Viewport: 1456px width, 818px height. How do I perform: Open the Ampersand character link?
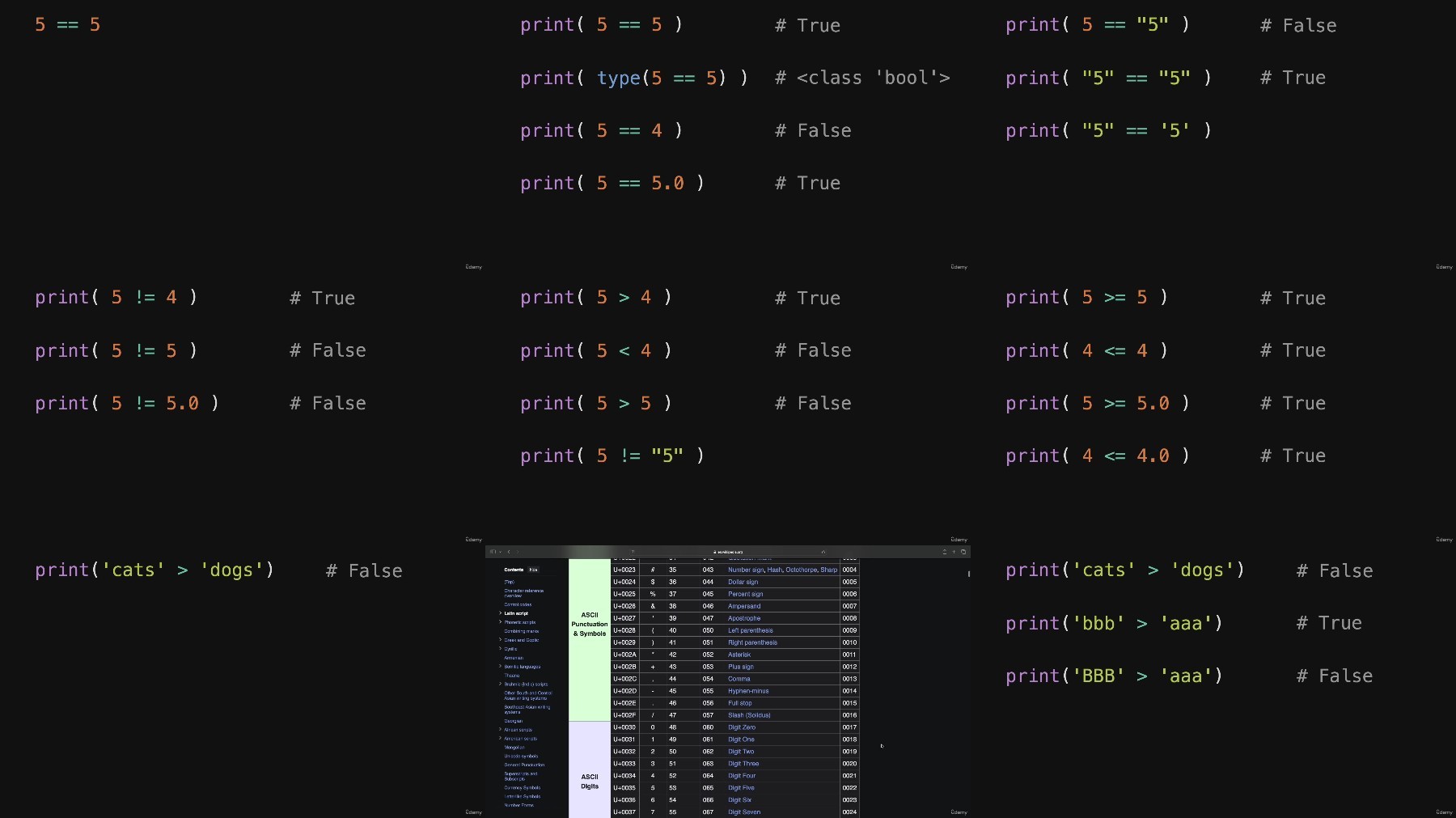click(744, 606)
